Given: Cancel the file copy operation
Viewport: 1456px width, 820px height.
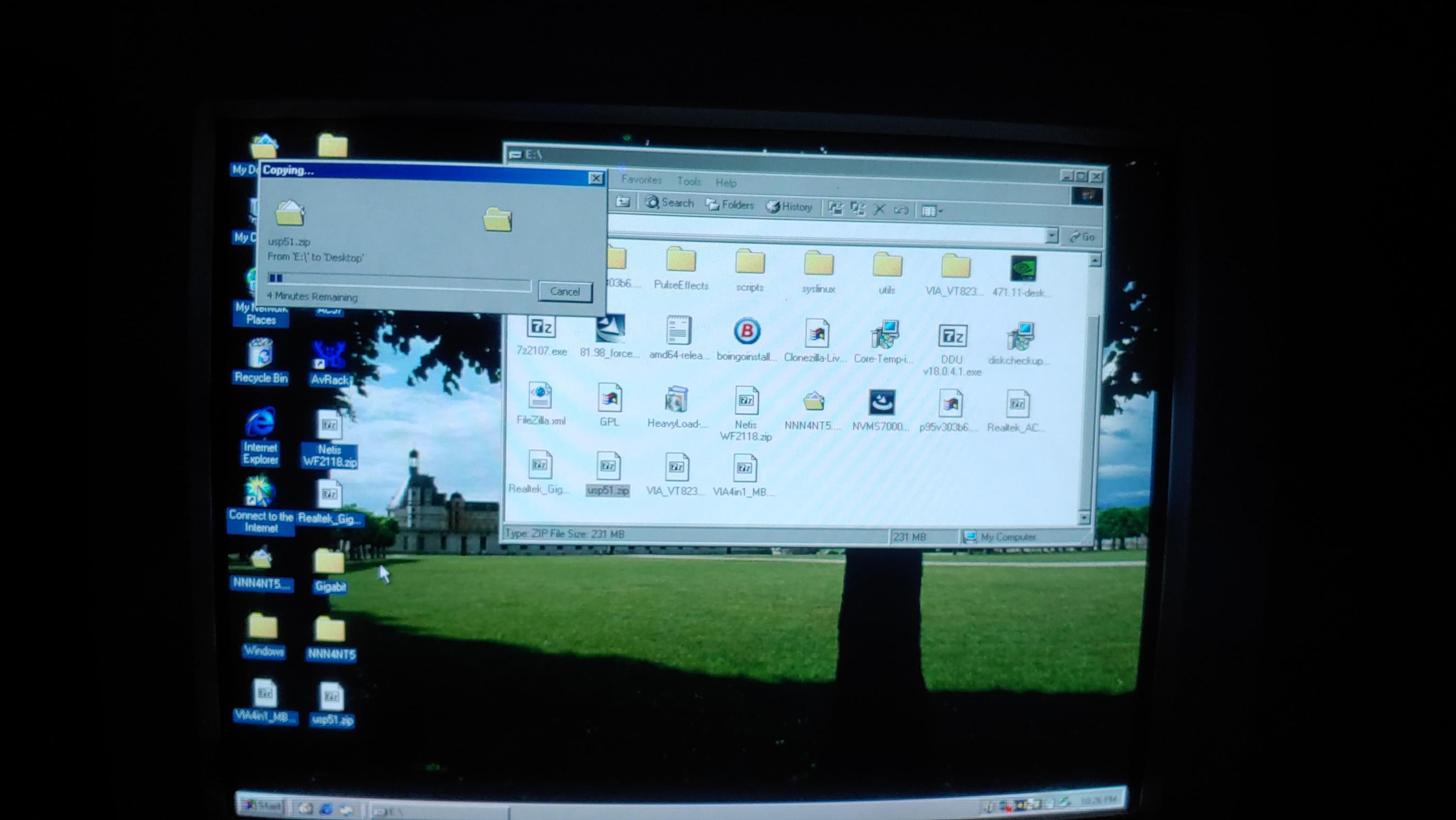Looking at the screenshot, I should tap(564, 292).
